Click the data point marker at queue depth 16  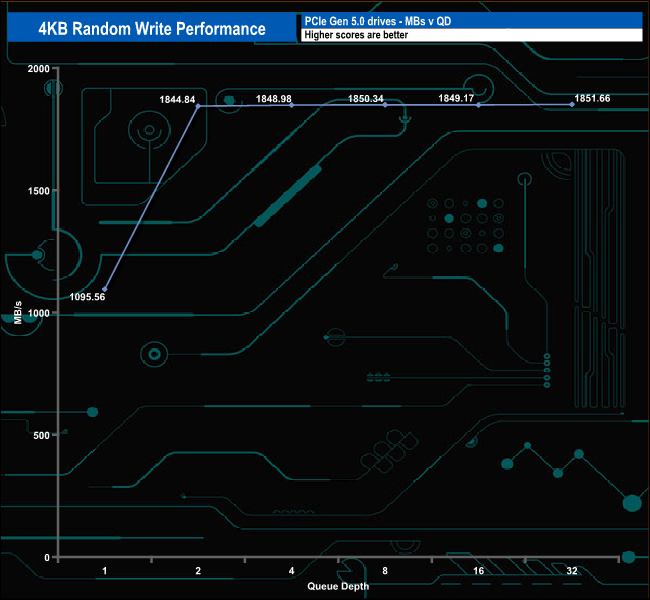click(x=478, y=105)
